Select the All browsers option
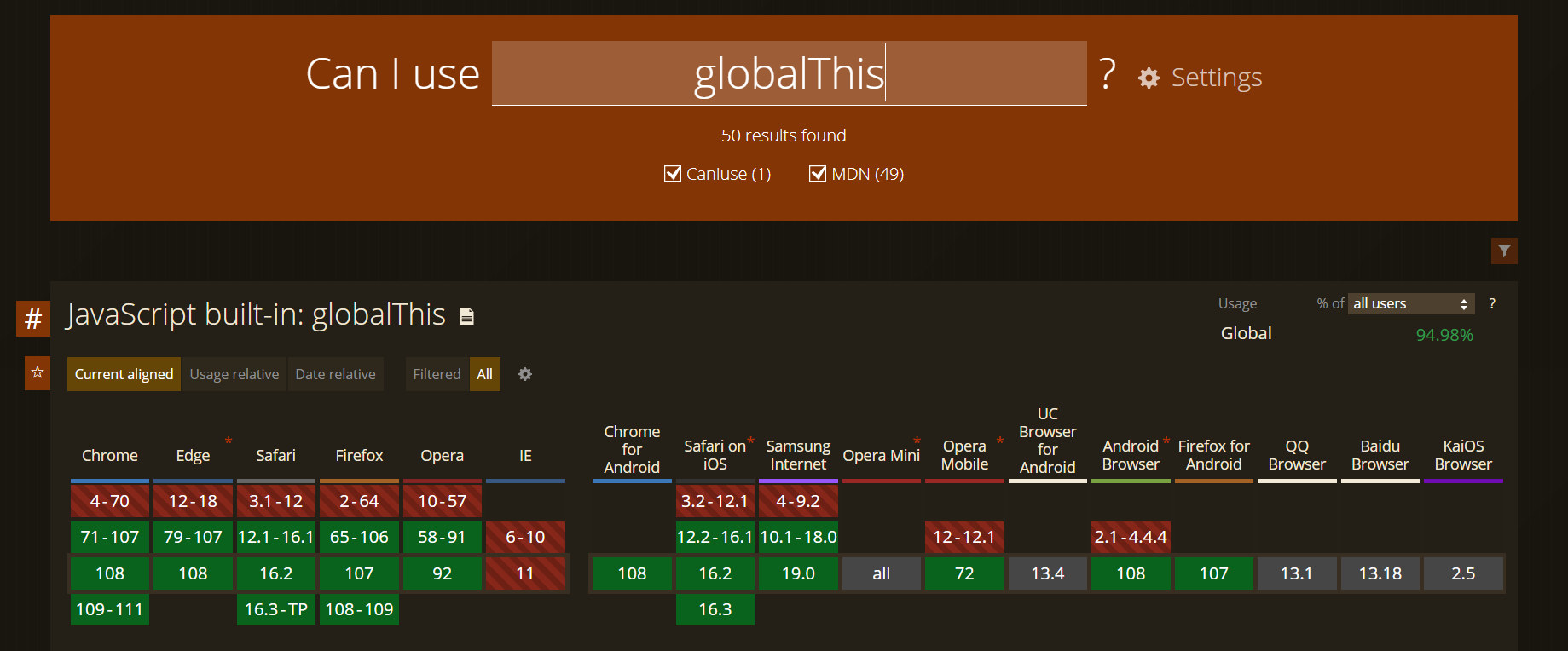The image size is (1568, 651). 485,374
